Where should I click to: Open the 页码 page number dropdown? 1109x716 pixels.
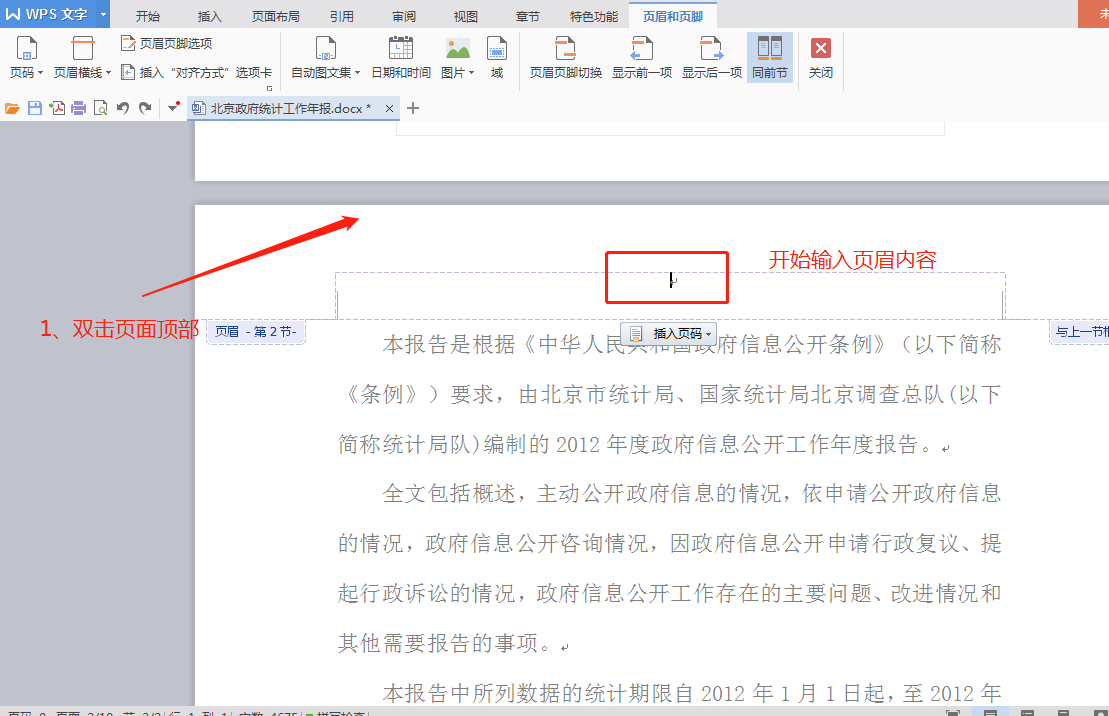(26, 58)
